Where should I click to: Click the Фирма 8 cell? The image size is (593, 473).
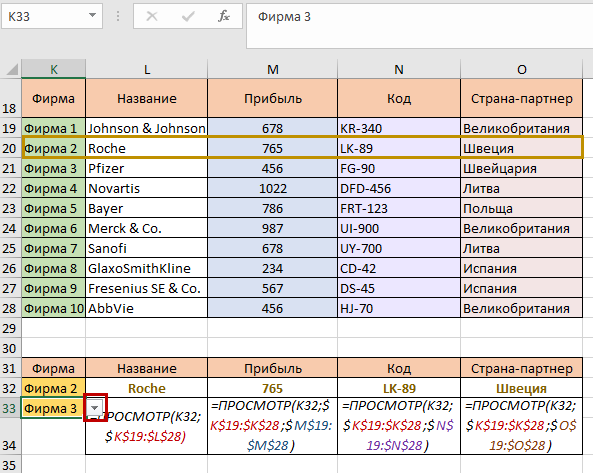point(54,268)
